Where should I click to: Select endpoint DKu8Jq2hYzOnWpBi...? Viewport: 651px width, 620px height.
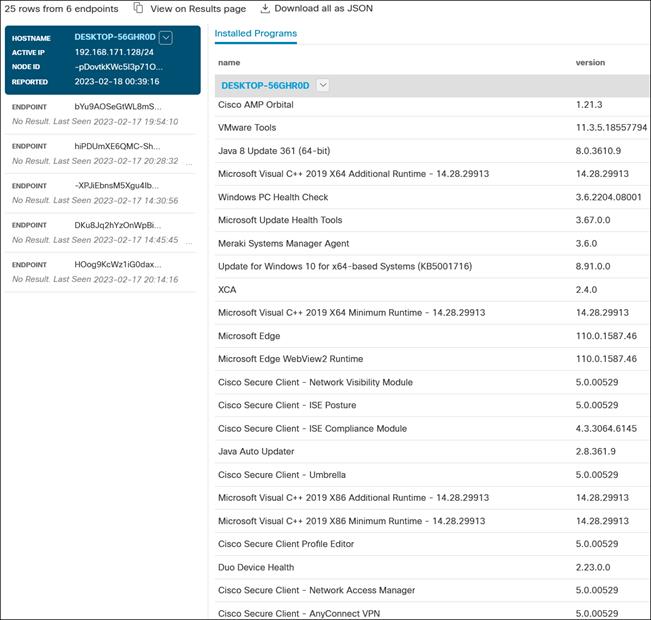pyautogui.click(x=100, y=233)
